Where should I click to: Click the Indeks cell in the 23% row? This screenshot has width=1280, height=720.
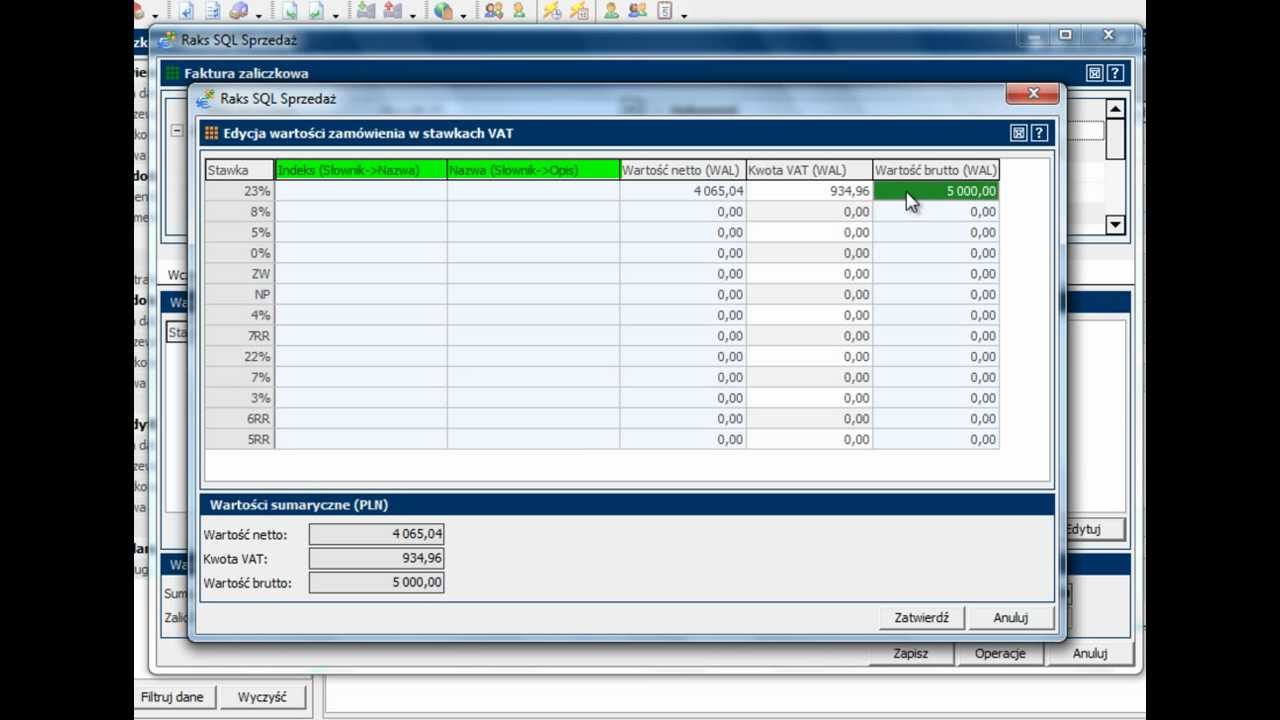point(361,191)
